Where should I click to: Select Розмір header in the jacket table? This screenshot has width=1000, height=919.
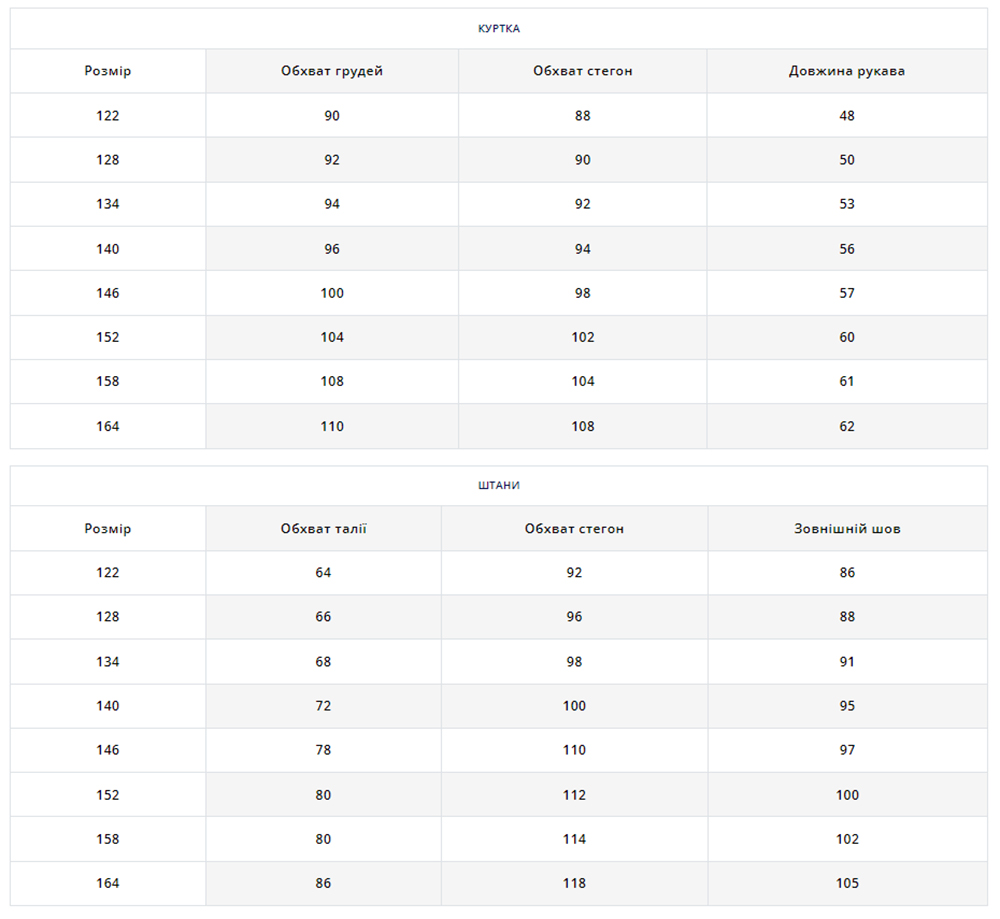click(108, 71)
